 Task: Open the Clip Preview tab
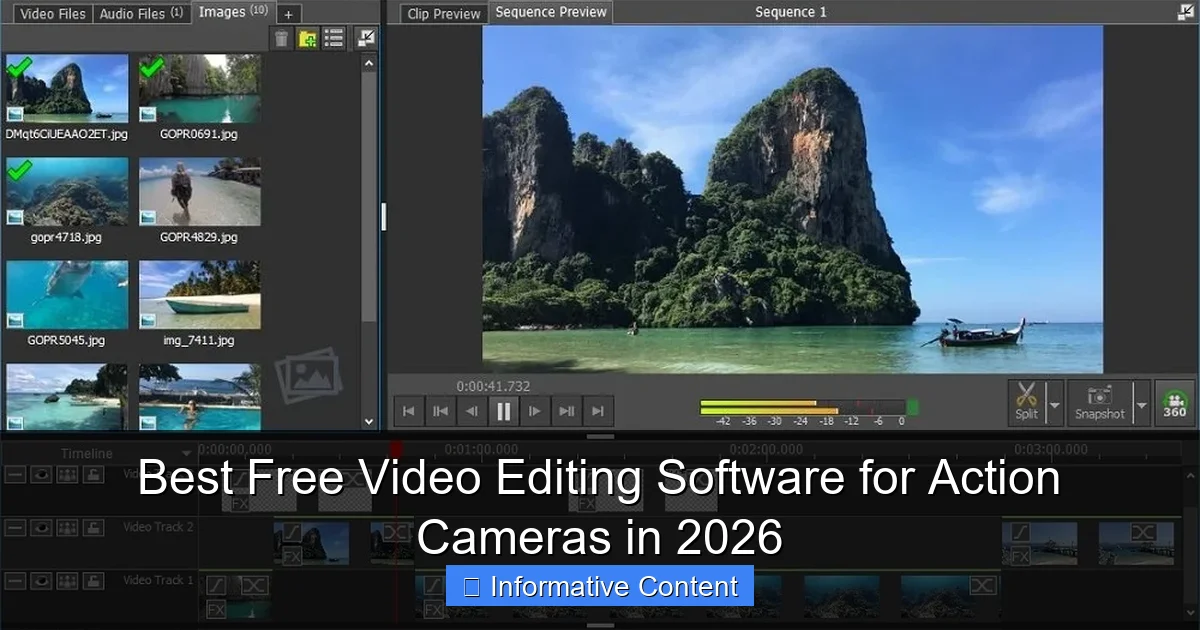tap(443, 13)
